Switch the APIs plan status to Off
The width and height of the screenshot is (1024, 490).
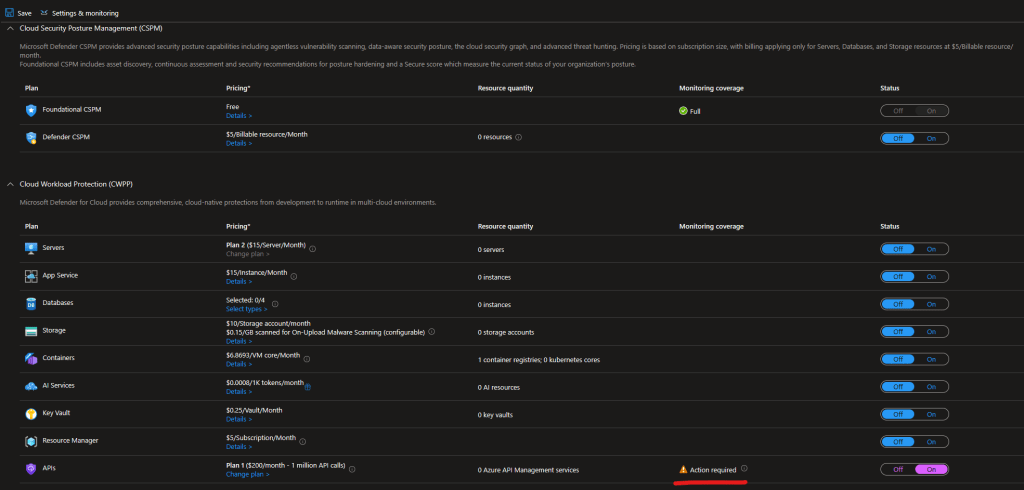[x=897, y=469]
